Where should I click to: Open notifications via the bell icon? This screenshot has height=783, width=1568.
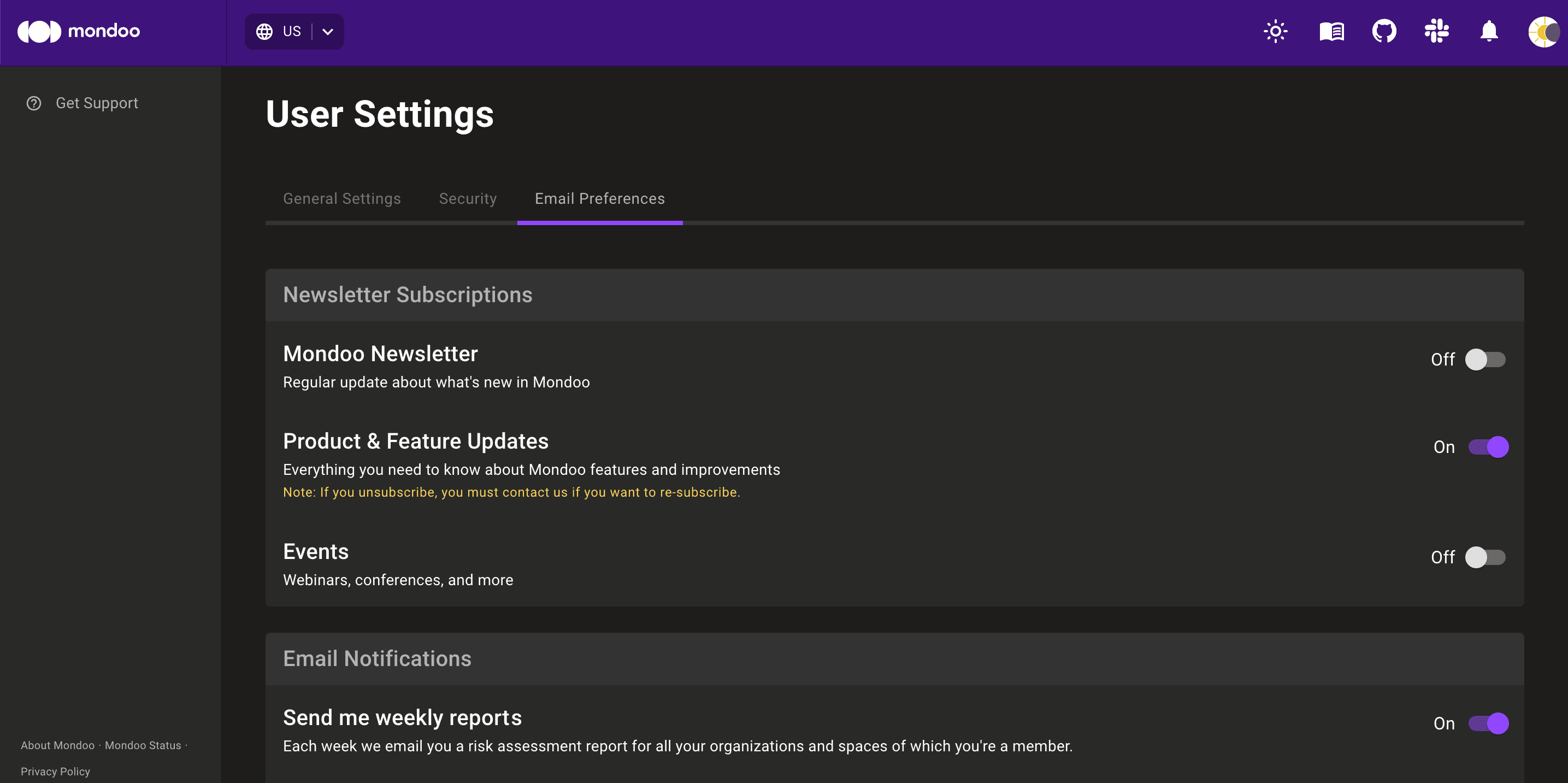point(1488,31)
